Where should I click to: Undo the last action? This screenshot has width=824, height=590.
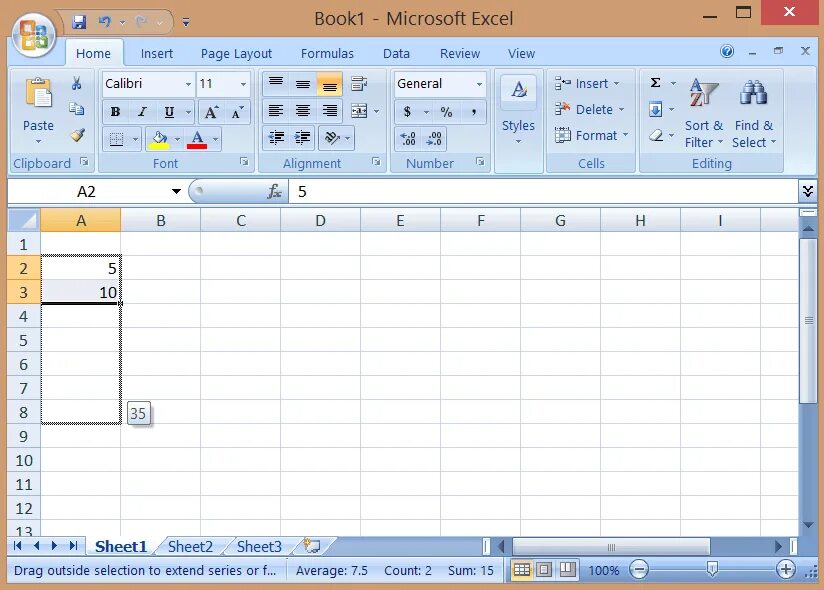[x=105, y=22]
